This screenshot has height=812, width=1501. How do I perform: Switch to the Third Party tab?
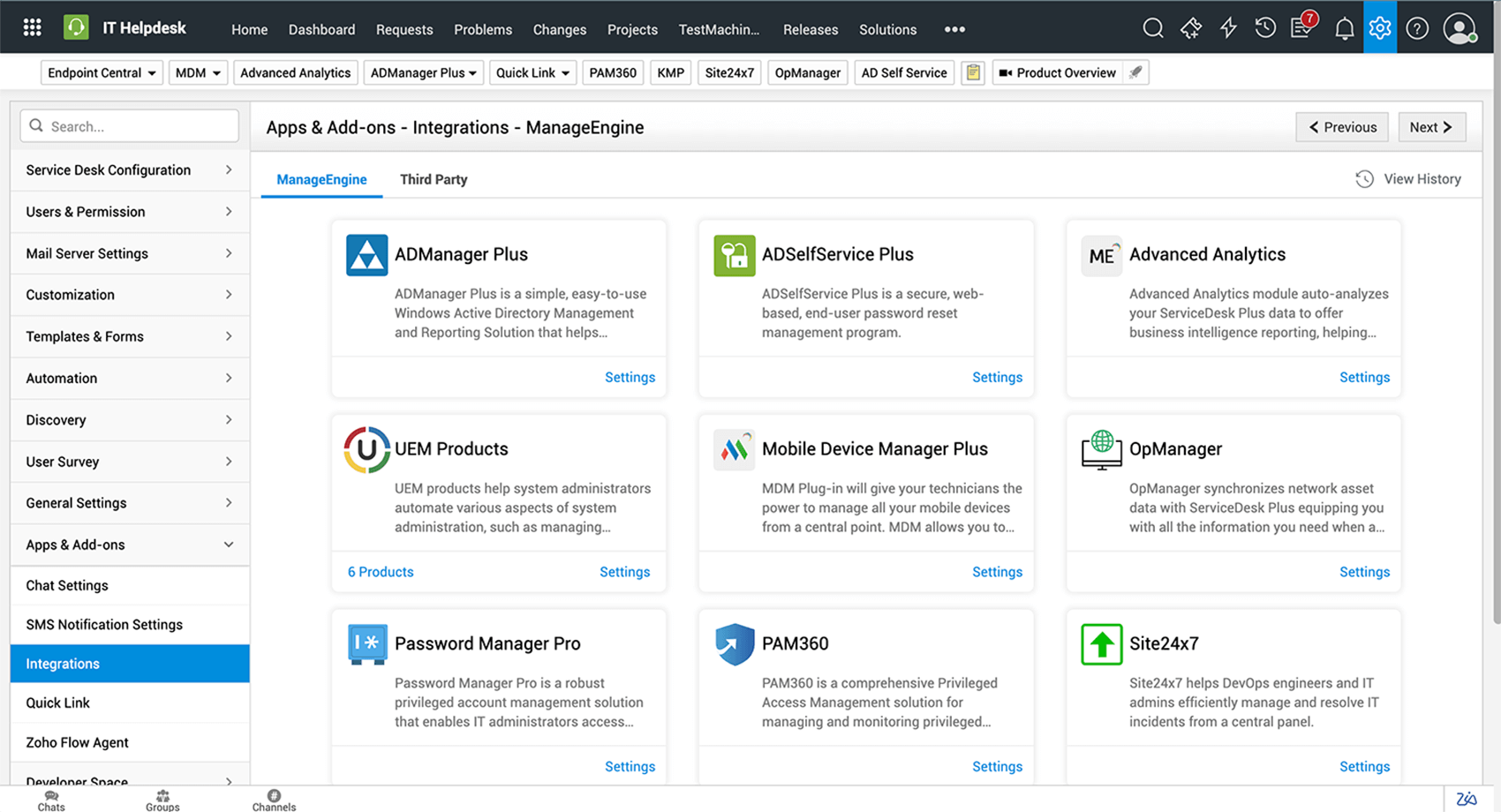434,179
